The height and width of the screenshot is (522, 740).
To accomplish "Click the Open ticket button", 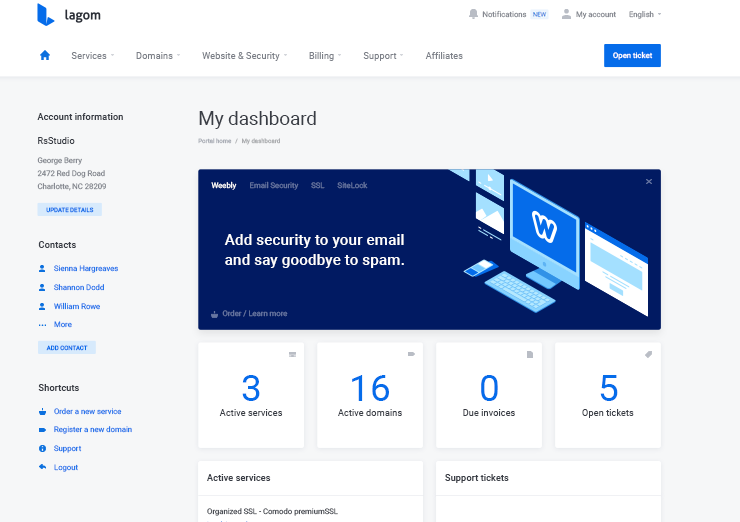I will point(632,56).
